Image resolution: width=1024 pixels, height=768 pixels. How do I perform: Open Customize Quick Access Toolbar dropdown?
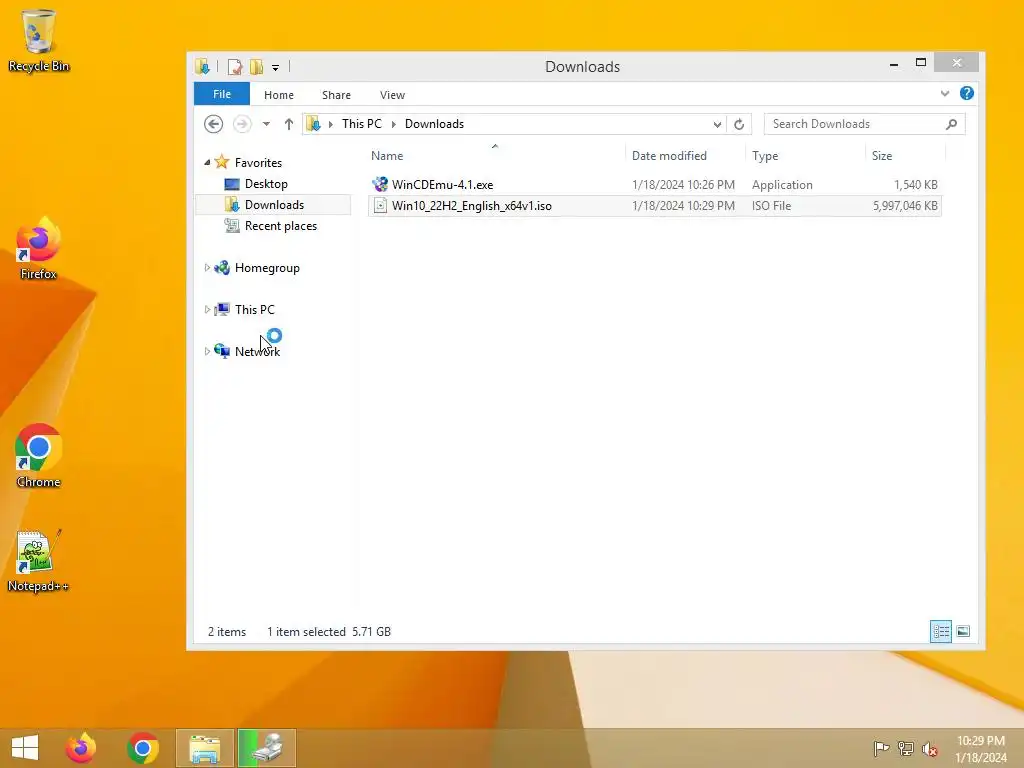[276, 67]
